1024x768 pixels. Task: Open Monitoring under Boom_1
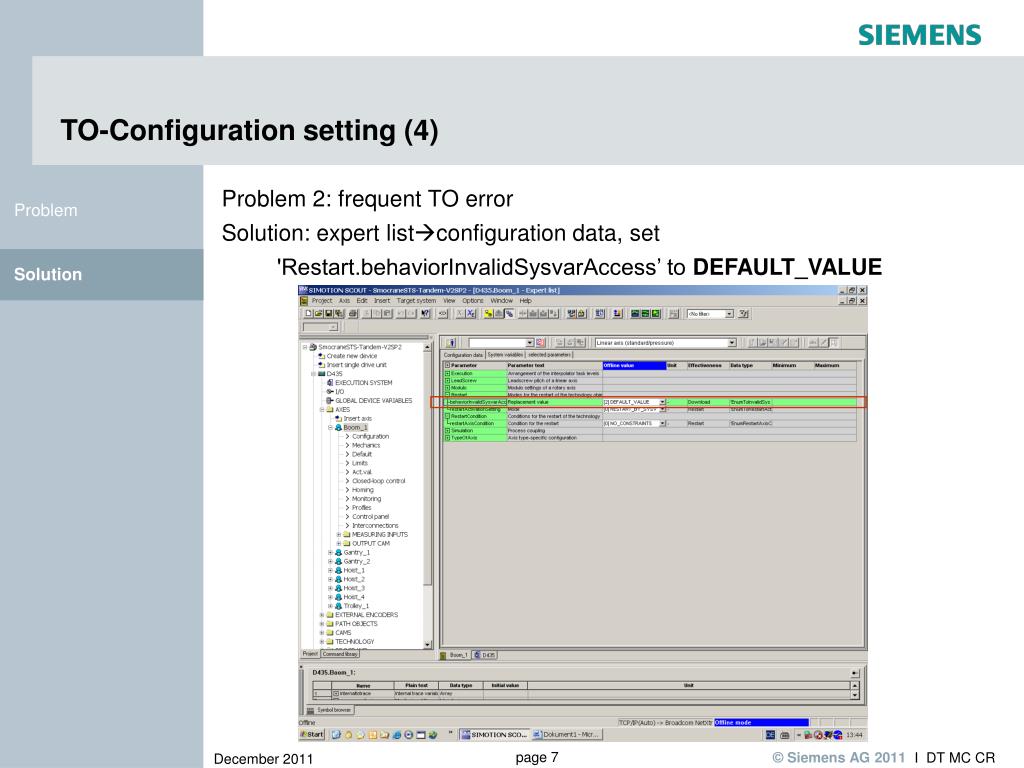[x=366, y=499]
